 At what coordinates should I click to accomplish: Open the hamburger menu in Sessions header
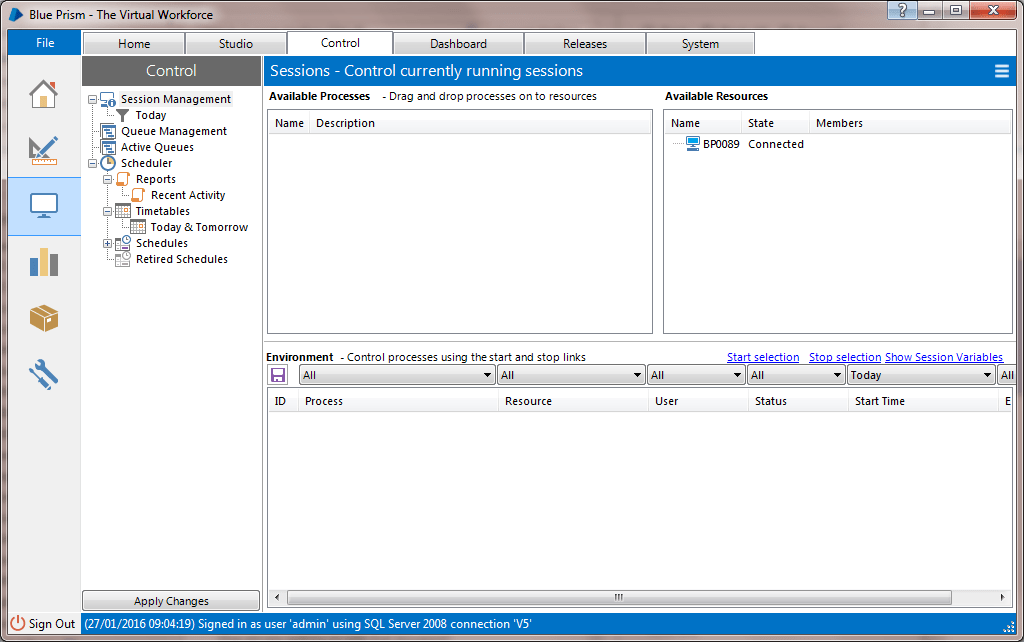click(1002, 71)
